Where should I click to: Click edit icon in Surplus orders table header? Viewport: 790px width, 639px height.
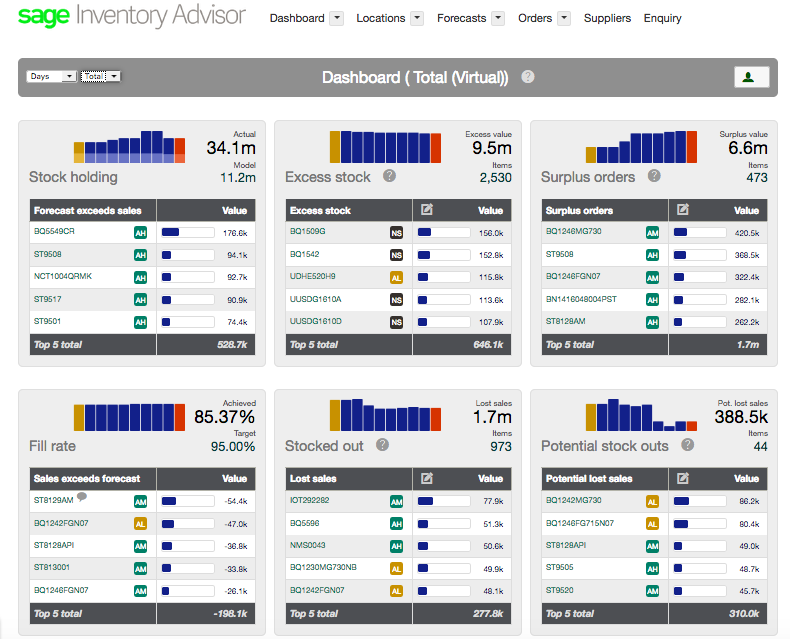[x=683, y=209]
